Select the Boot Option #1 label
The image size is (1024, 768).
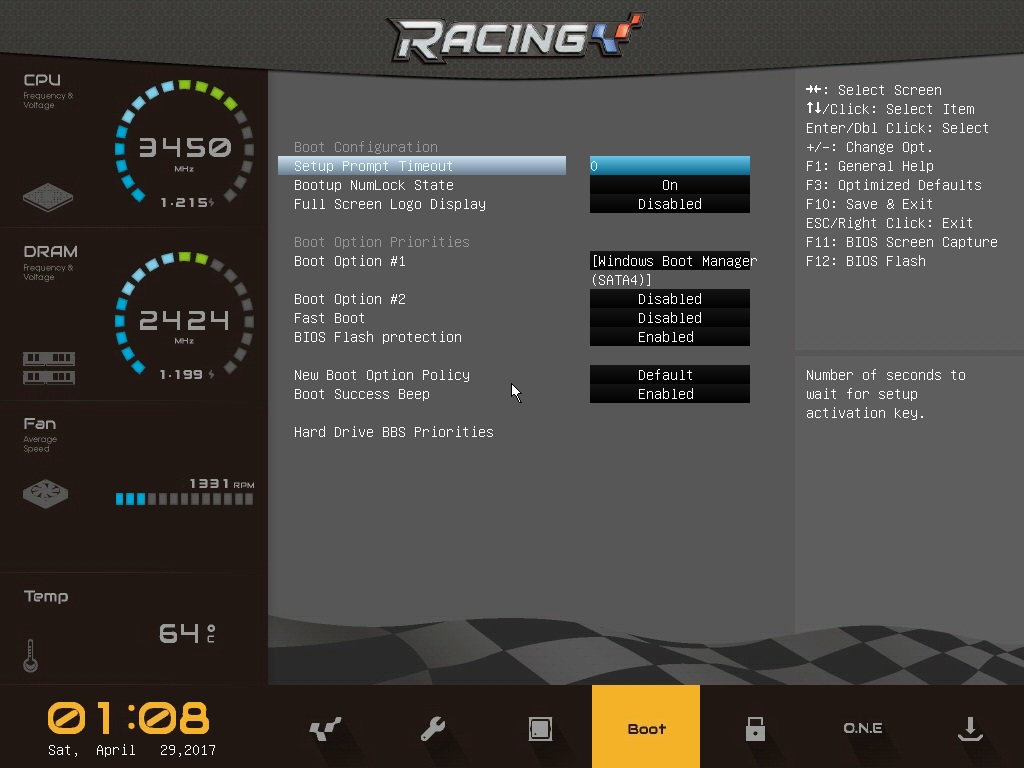pyautogui.click(x=350, y=261)
